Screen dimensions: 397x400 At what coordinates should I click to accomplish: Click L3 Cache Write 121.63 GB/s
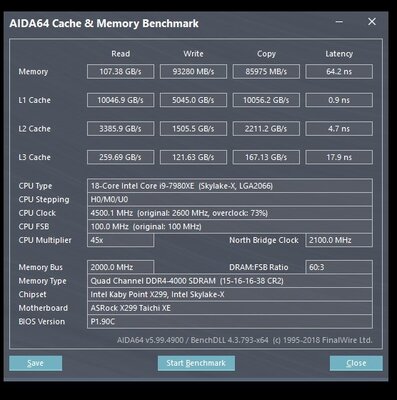pyautogui.click(x=193, y=157)
